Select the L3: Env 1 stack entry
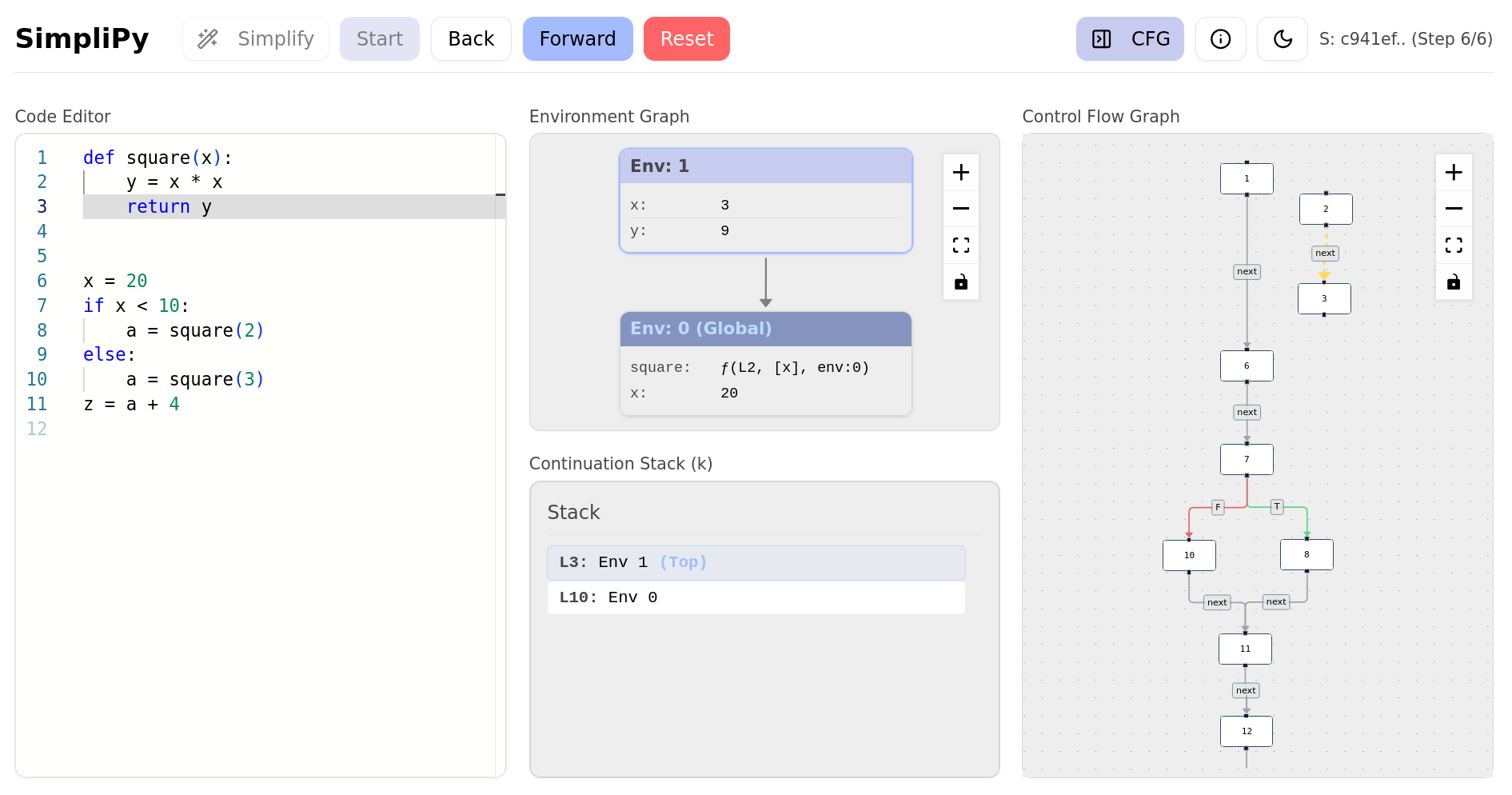The height and width of the screenshot is (795, 1512). click(756, 562)
